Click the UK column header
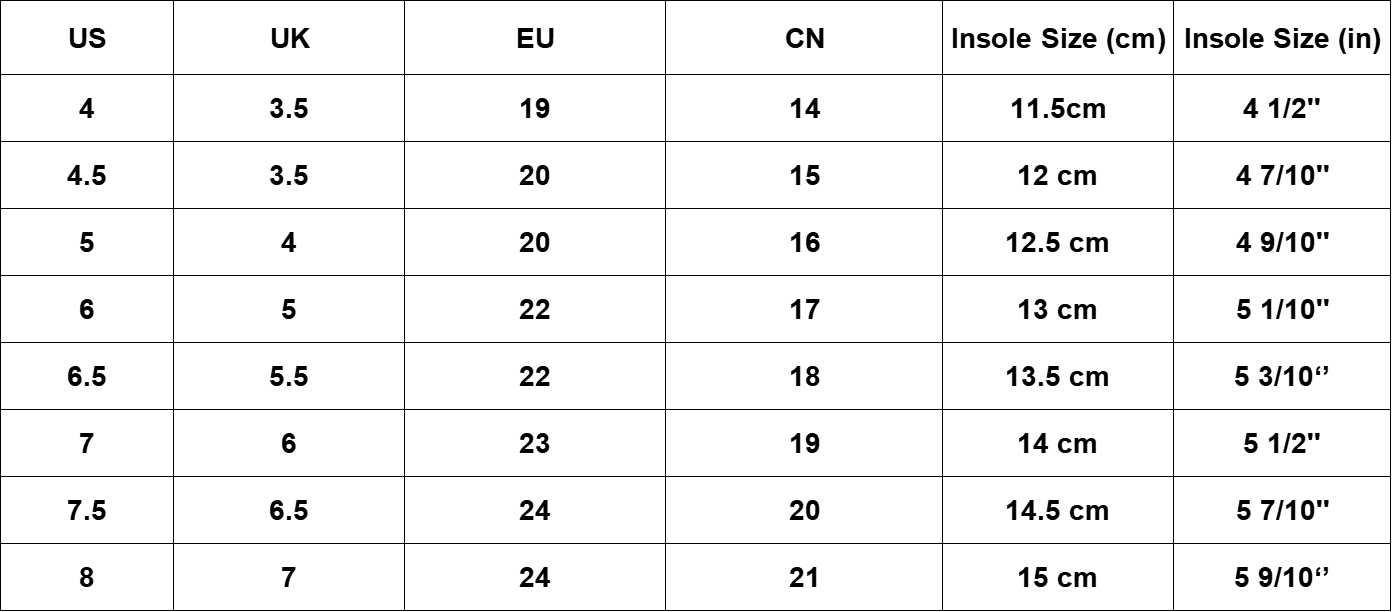Viewport: 1392px width, 612px height. (x=288, y=40)
